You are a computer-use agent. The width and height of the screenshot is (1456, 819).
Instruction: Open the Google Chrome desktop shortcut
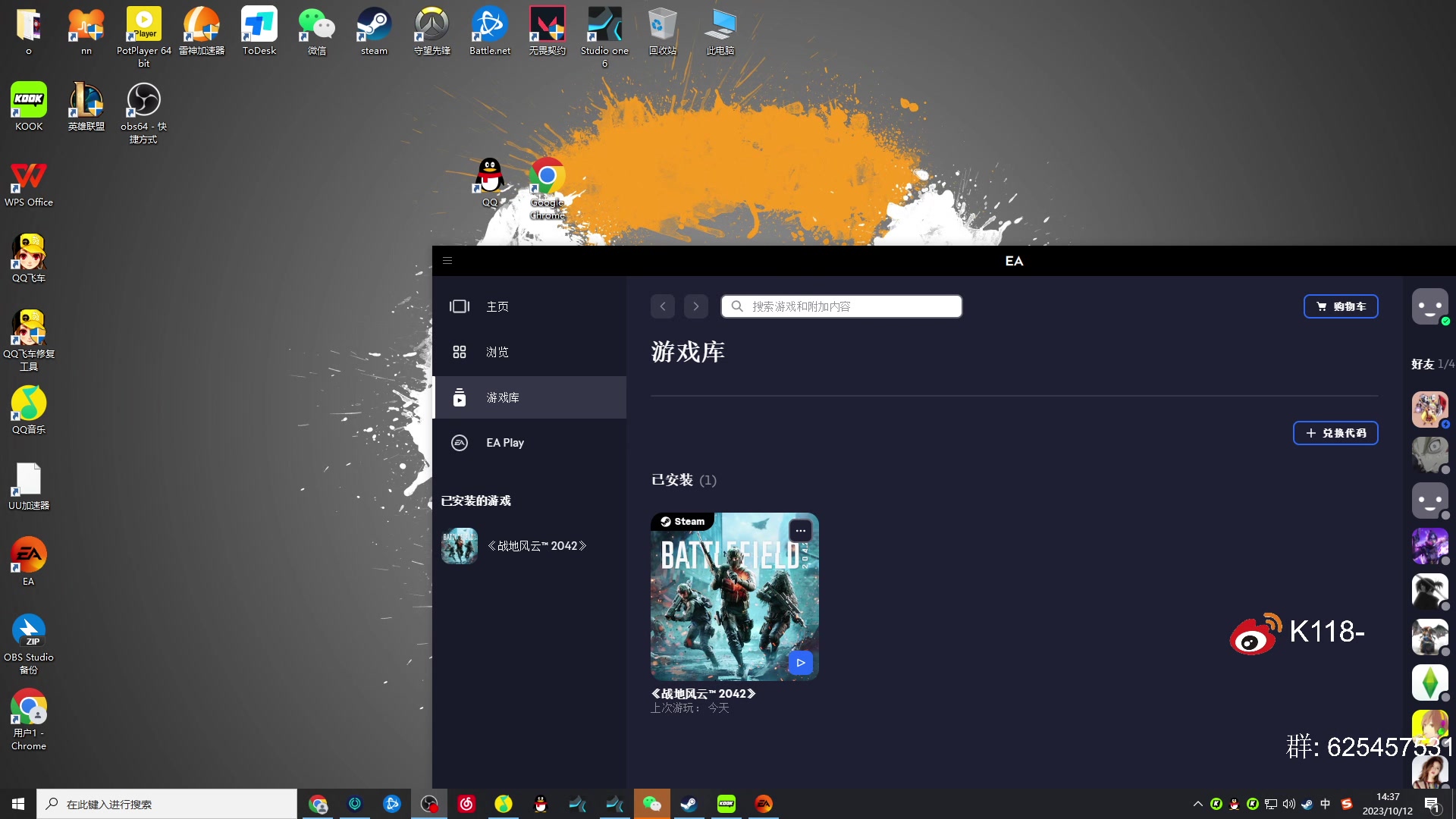point(548,188)
